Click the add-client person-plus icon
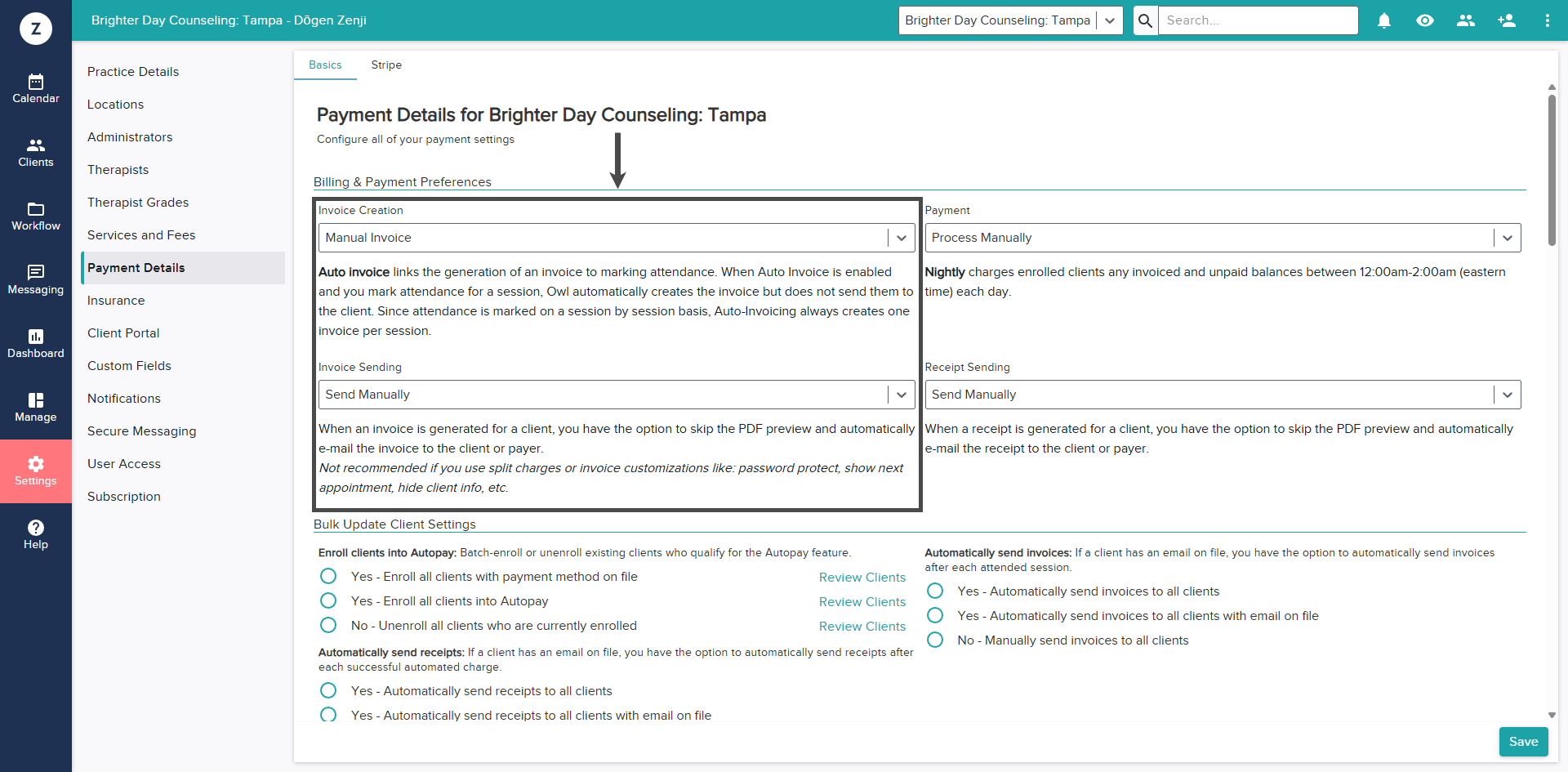This screenshot has width=1568, height=772. [1507, 20]
